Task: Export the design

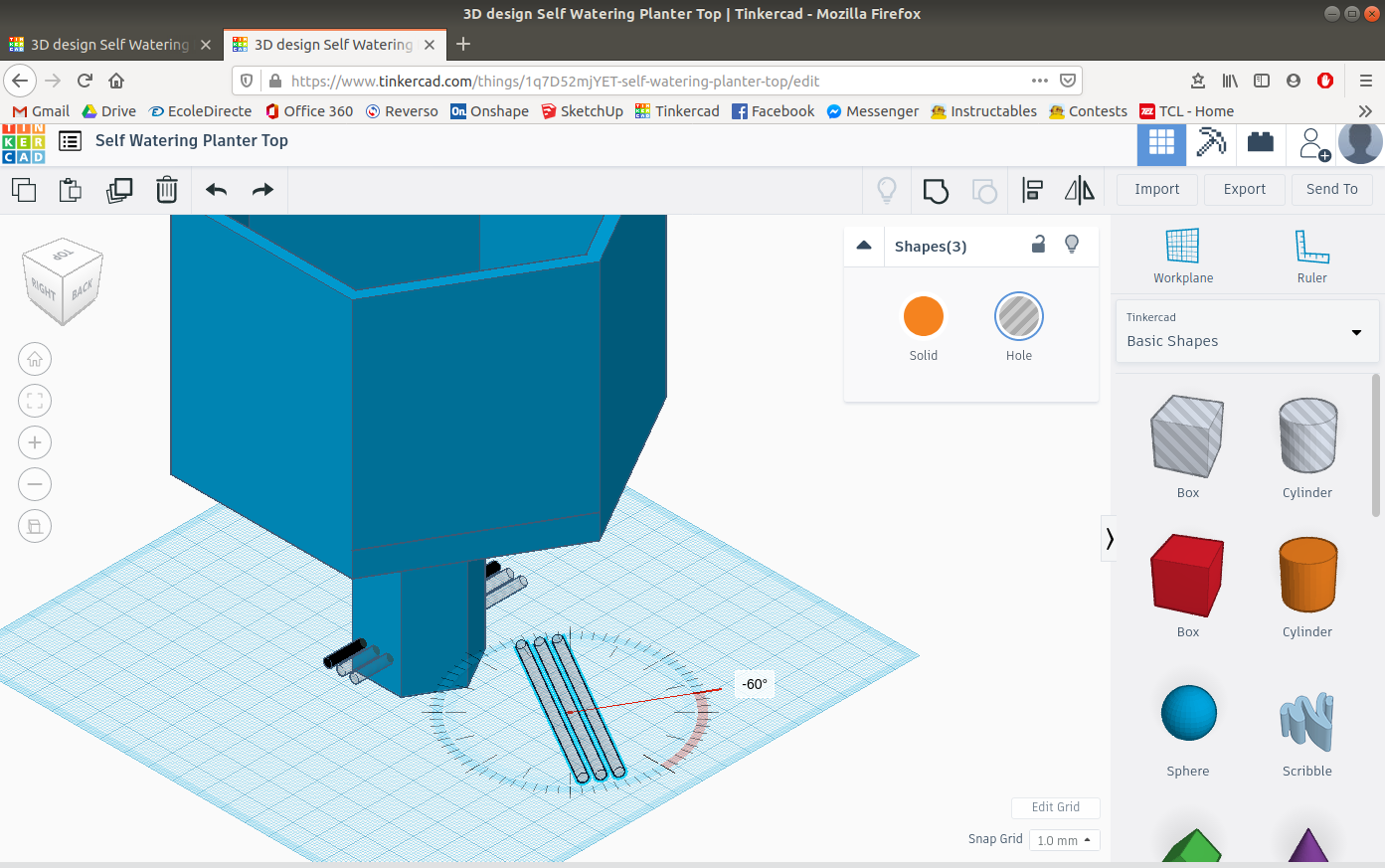Action: click(x=1244, y=189)
